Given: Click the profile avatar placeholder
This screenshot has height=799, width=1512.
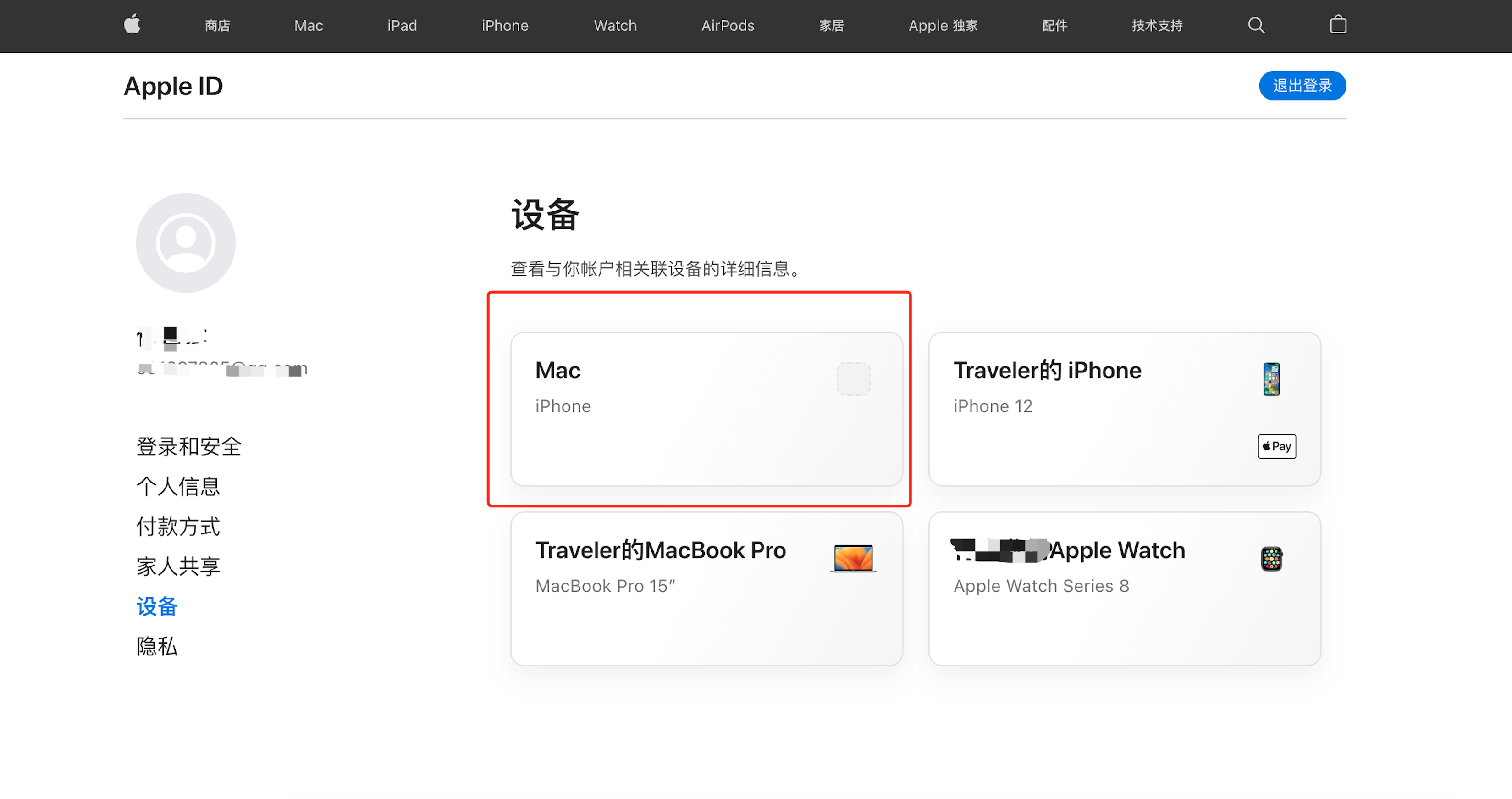Looking at the screenshot, I should [x=186, y=243].
